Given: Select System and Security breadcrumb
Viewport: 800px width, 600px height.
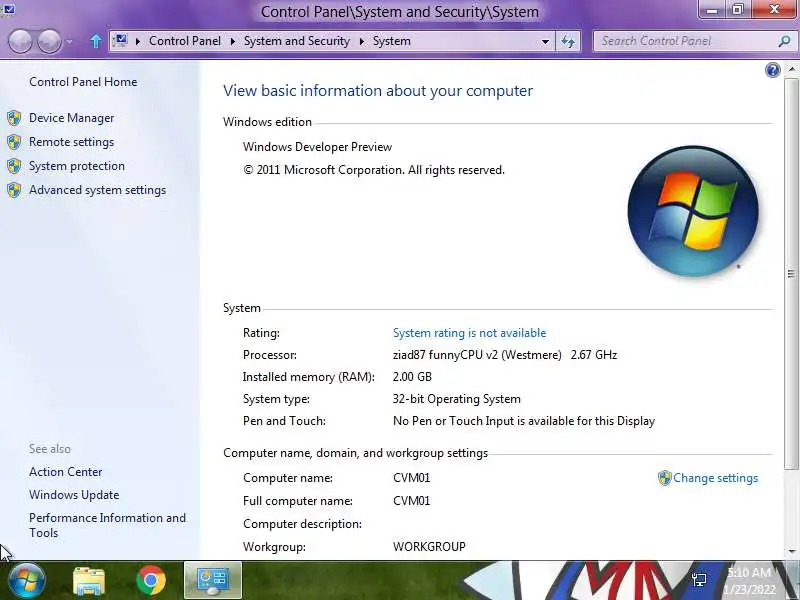Looking at the screenshot, I should tap(297, 41).
